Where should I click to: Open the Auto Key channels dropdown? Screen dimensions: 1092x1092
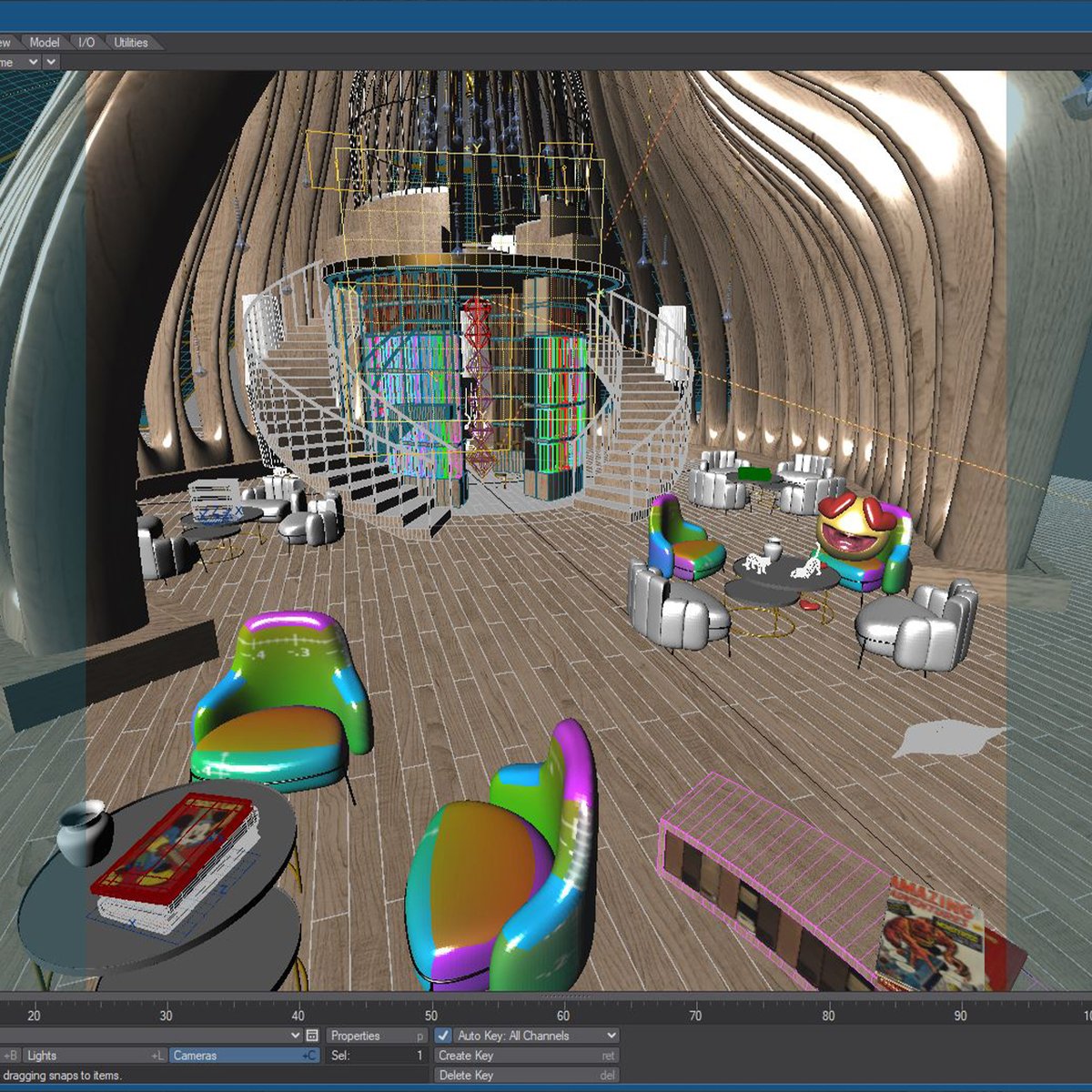pos(611,1036)
